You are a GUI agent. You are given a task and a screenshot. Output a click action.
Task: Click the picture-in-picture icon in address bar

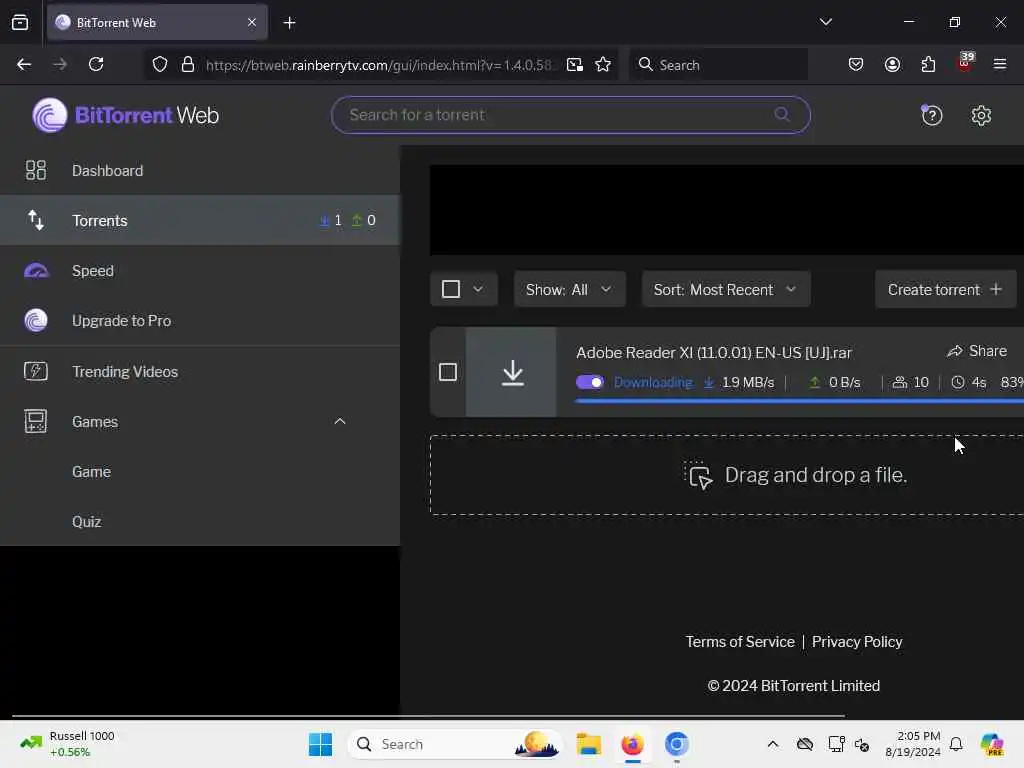coord(575,65)
